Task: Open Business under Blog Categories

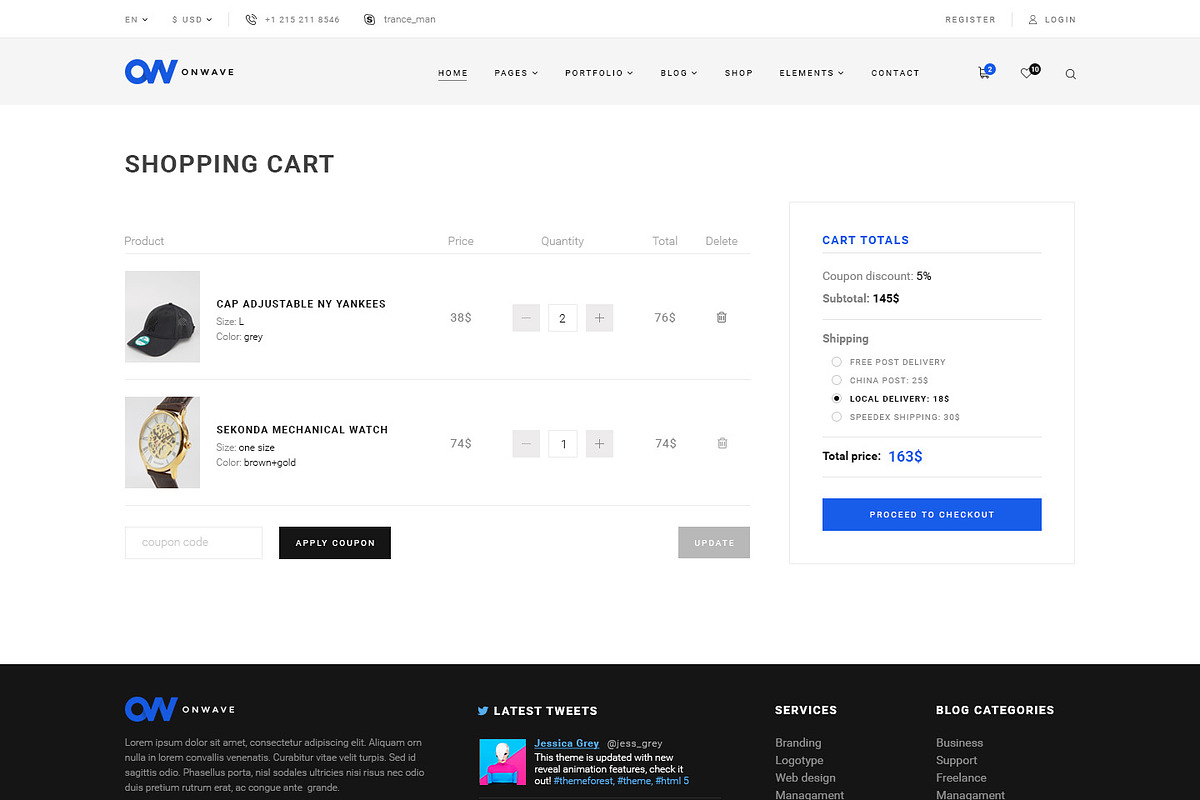Action: (x=959, y=743)
